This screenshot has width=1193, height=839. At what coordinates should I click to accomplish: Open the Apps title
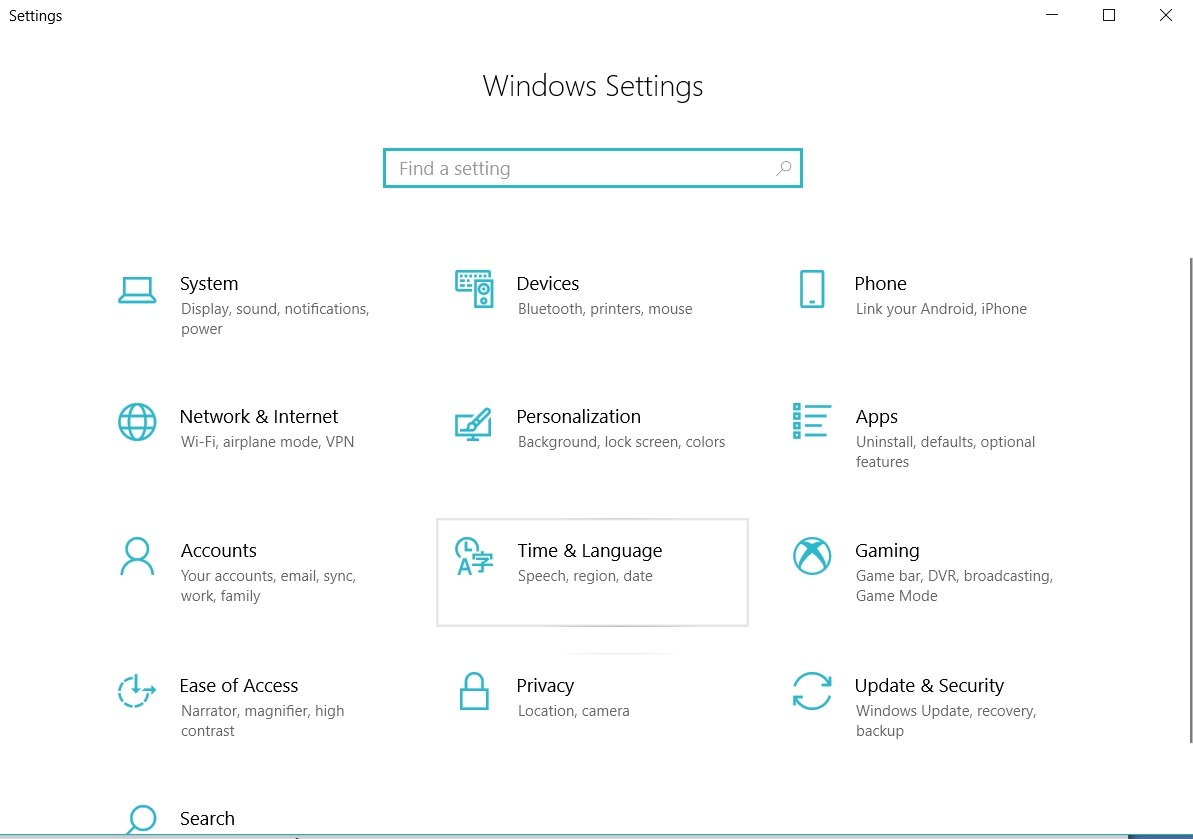tap(876, 418)
